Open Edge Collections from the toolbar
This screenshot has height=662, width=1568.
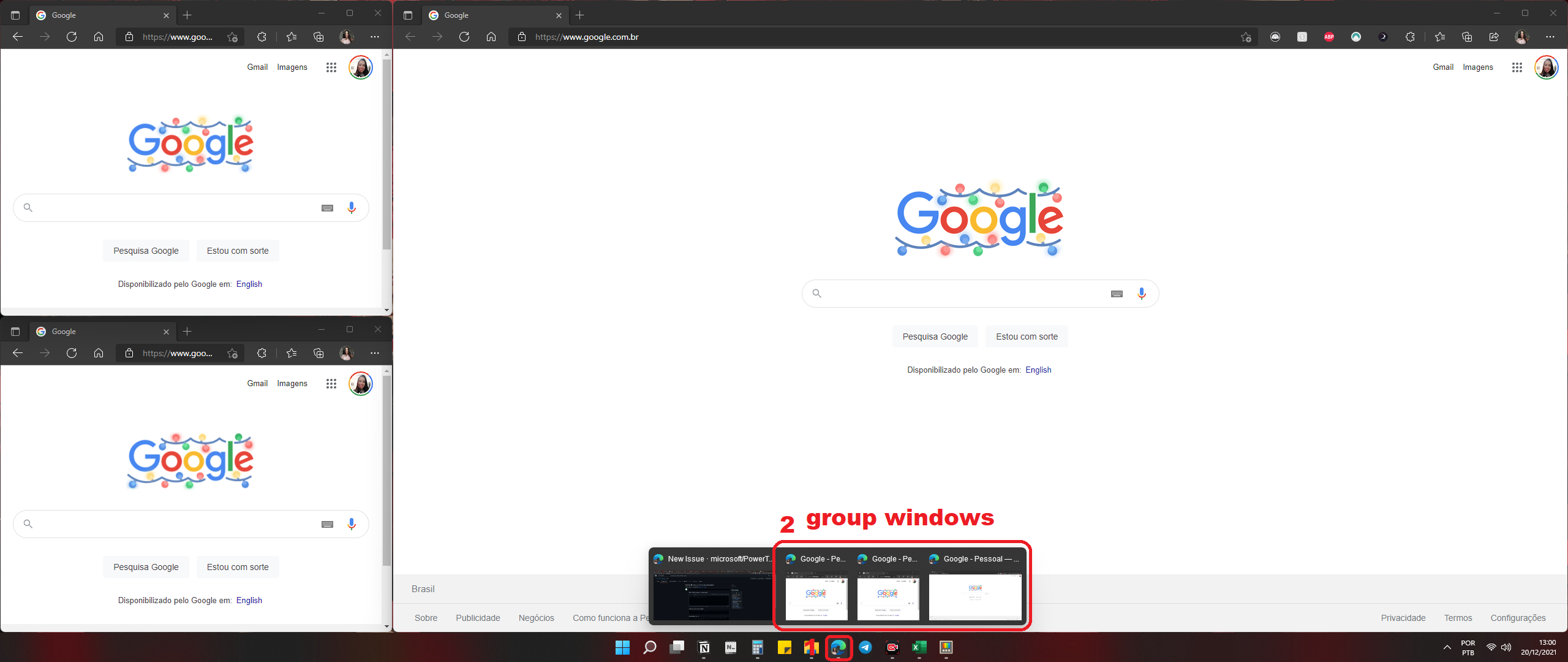pyautogui.click(x=1468, y=37)
